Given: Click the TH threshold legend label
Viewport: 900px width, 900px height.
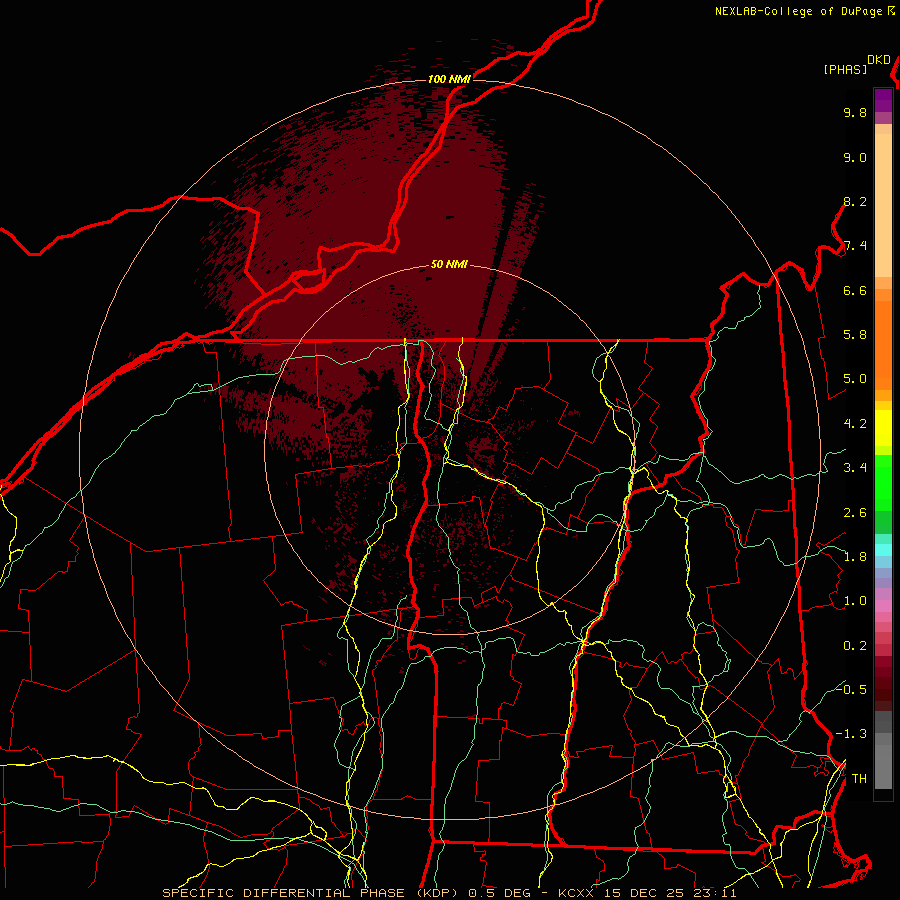Looking at the screenshot, I should (x=859, y=778).
